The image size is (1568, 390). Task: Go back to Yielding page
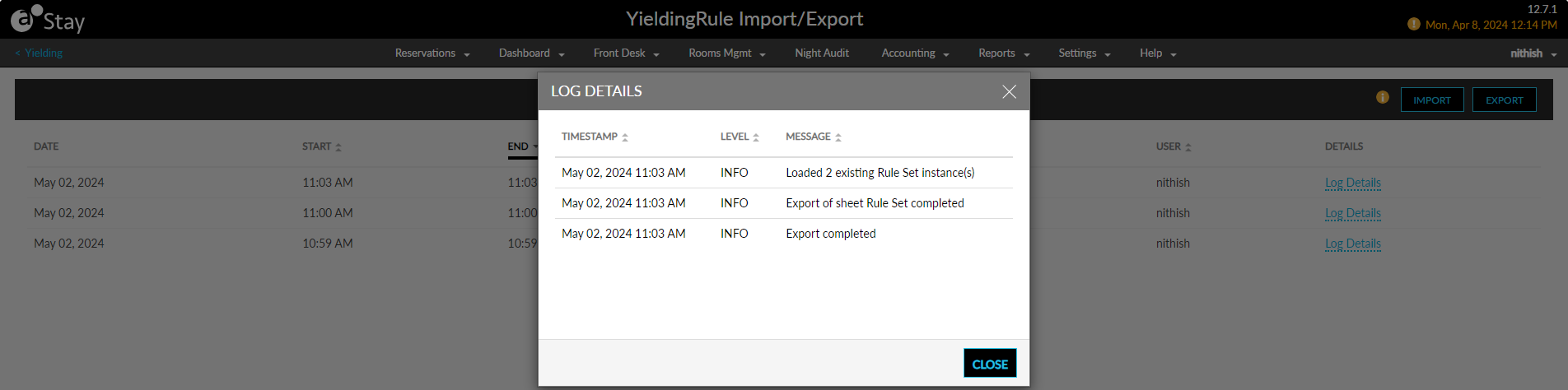(39, 53)
